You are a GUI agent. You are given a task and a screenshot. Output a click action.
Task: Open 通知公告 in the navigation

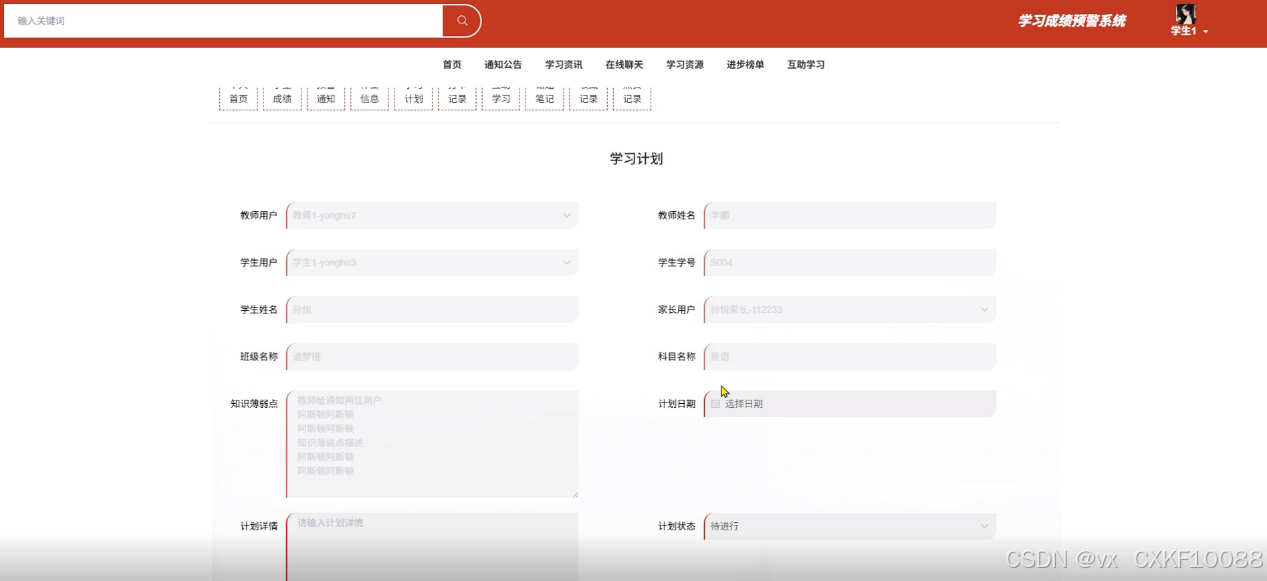[x=503, y=65]
